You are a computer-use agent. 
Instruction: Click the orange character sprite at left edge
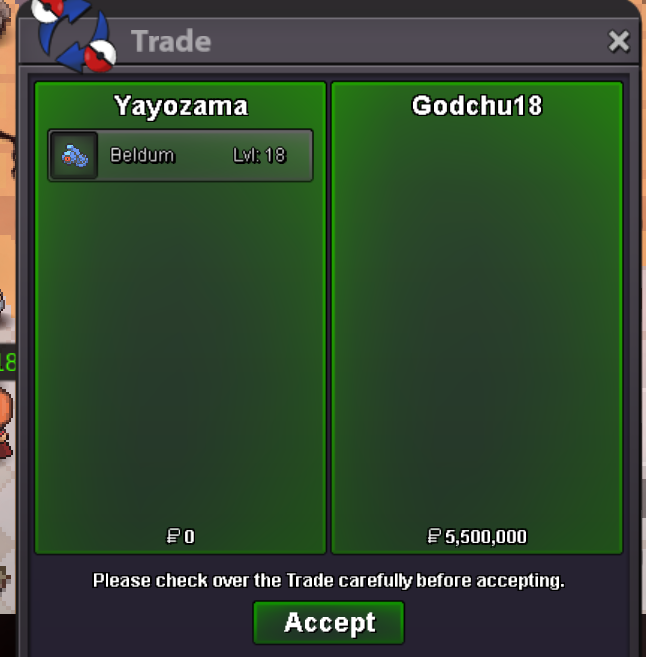[x=6, y=421]
